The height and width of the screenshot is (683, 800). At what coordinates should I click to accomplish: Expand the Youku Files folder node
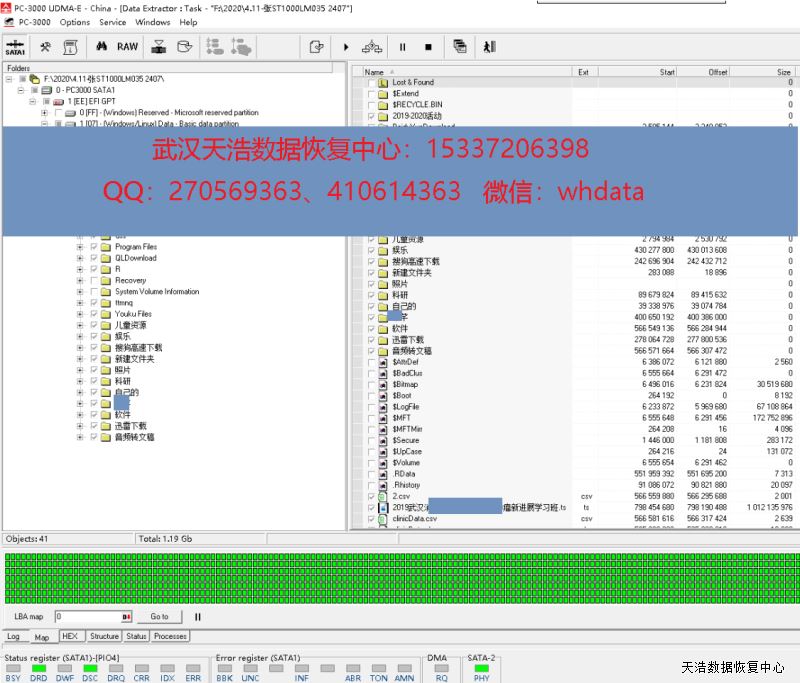click(80, 314)
